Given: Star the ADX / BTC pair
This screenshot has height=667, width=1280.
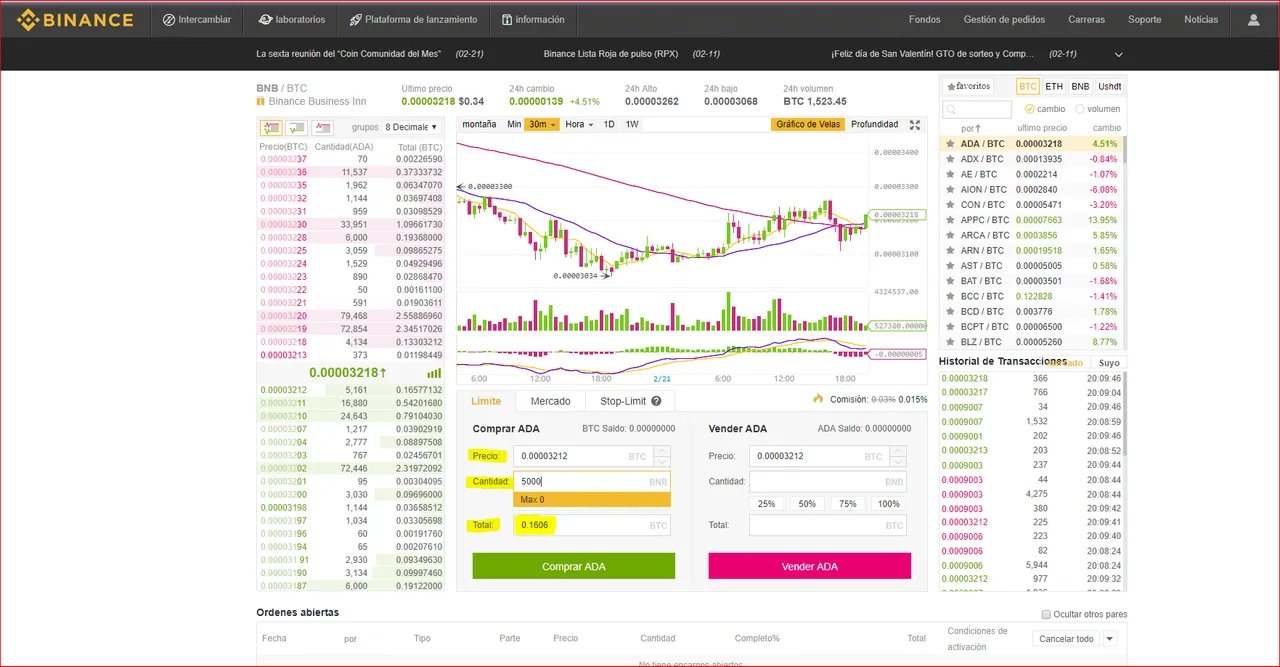Looking at the screenshot, I should [x=951, y=159].
